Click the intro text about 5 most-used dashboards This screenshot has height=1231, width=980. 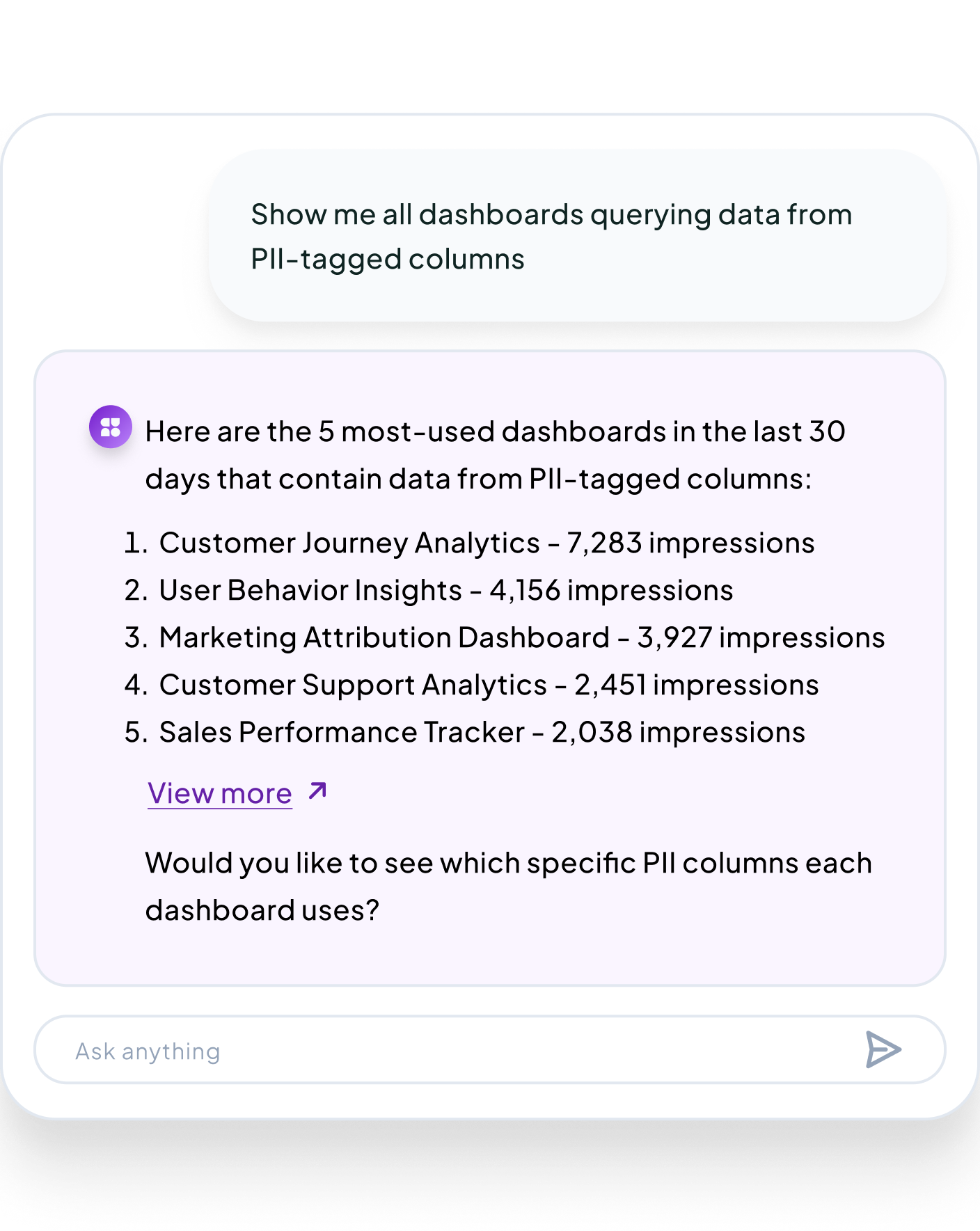(495, 455)
